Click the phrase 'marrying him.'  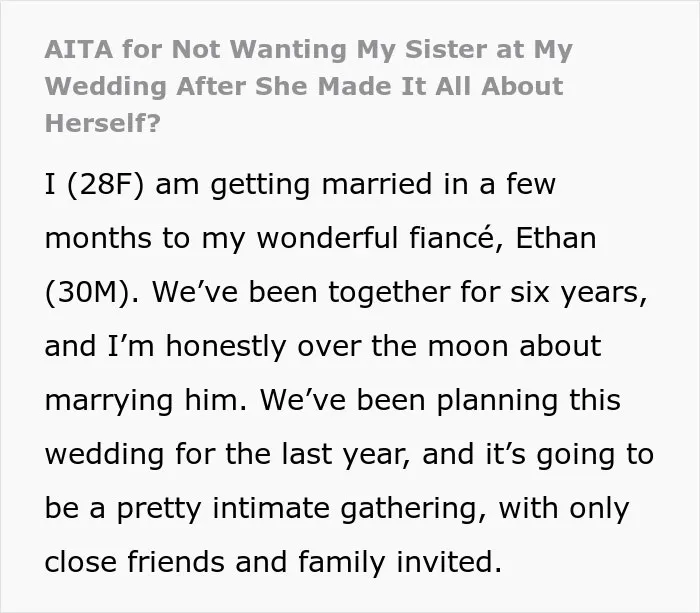pos(146,400)
